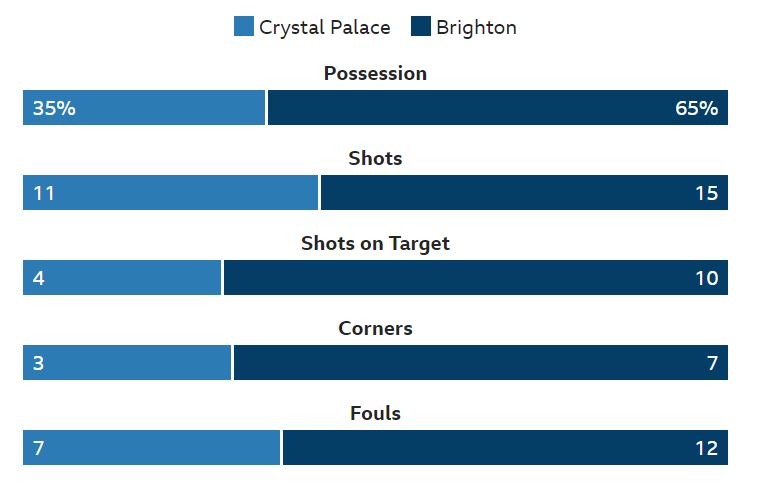Click Brighton's 65% possession bar
The width and height of the screenshot is (766, 492).
tap(498, 107)
